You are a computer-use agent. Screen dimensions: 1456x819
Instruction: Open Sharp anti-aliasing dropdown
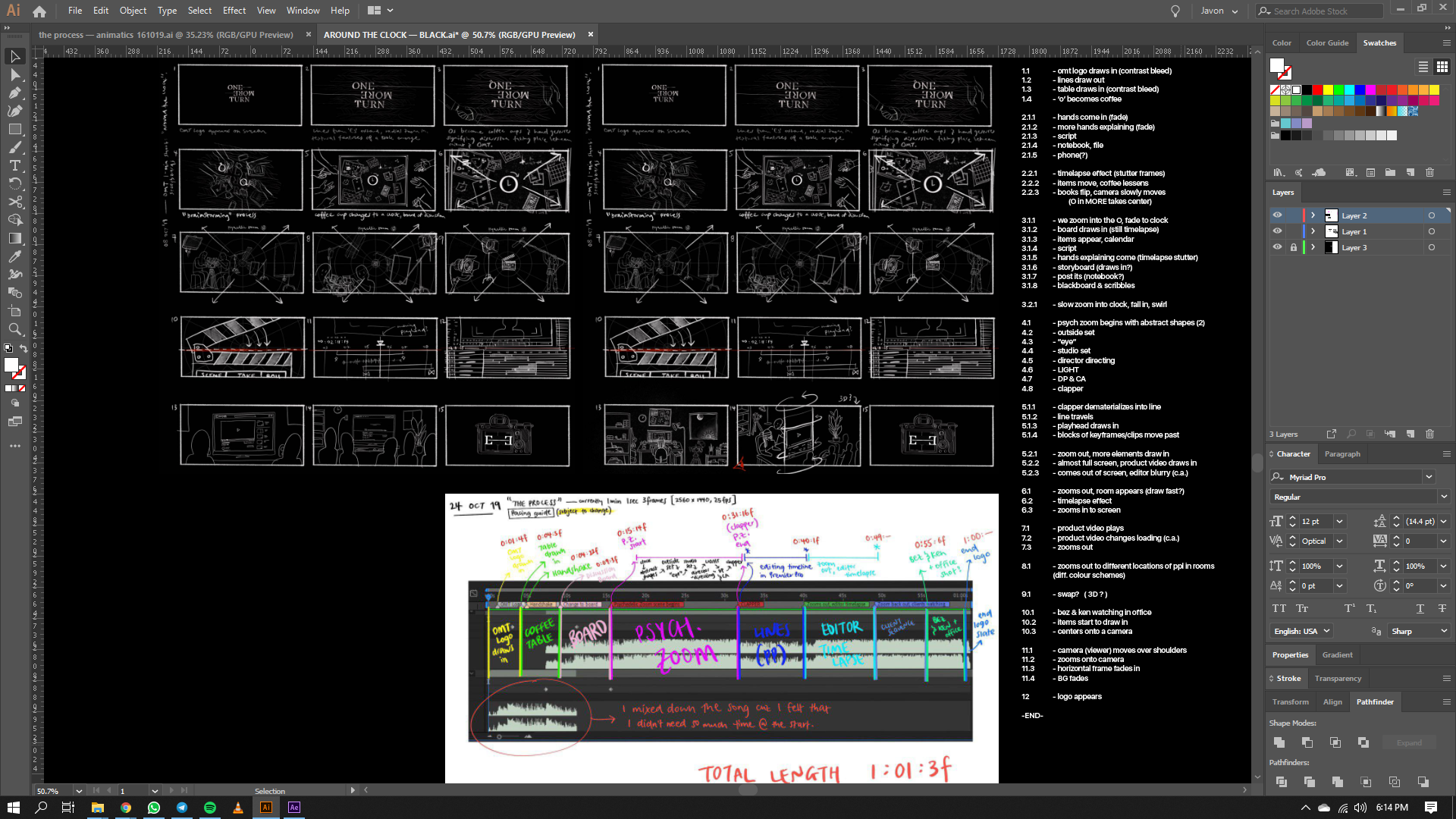click(x=1420, y=631)
